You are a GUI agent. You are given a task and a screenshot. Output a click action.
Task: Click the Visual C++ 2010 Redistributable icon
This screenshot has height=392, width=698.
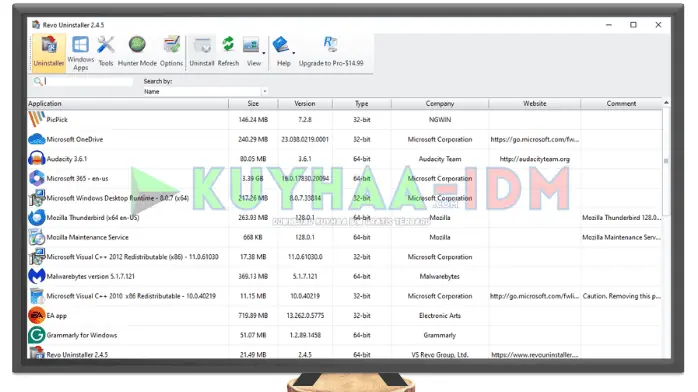coord(37,296)
